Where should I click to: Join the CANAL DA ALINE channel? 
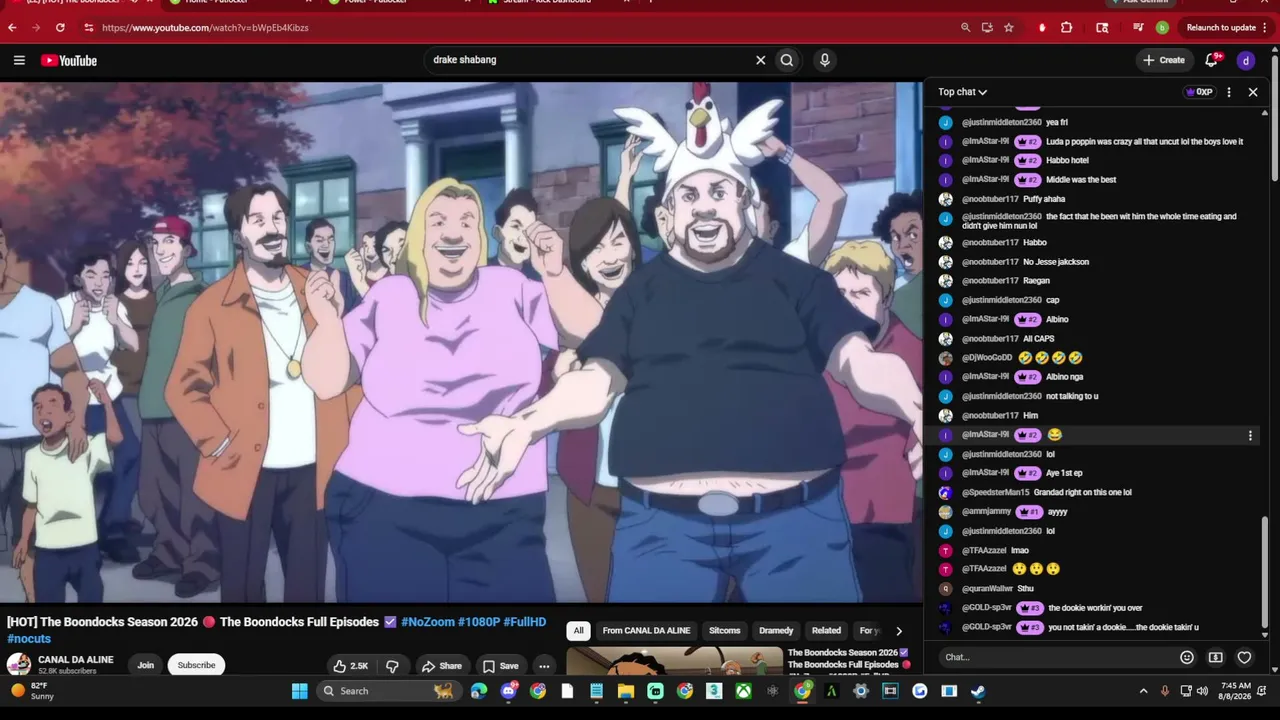click(x=145, y=665)
